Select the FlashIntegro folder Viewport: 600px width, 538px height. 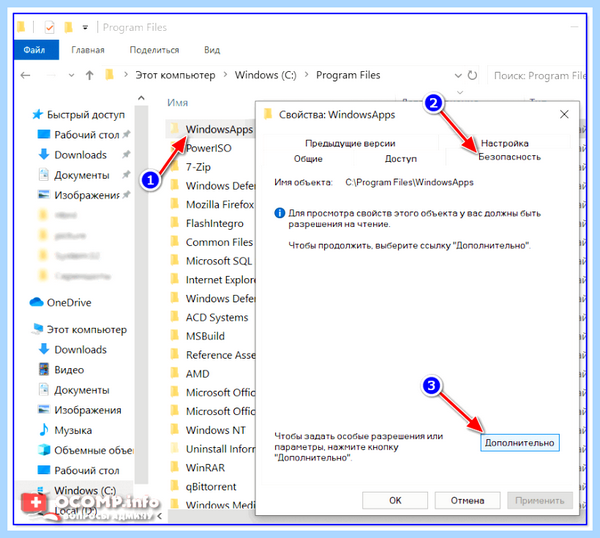tap(207, 223)
